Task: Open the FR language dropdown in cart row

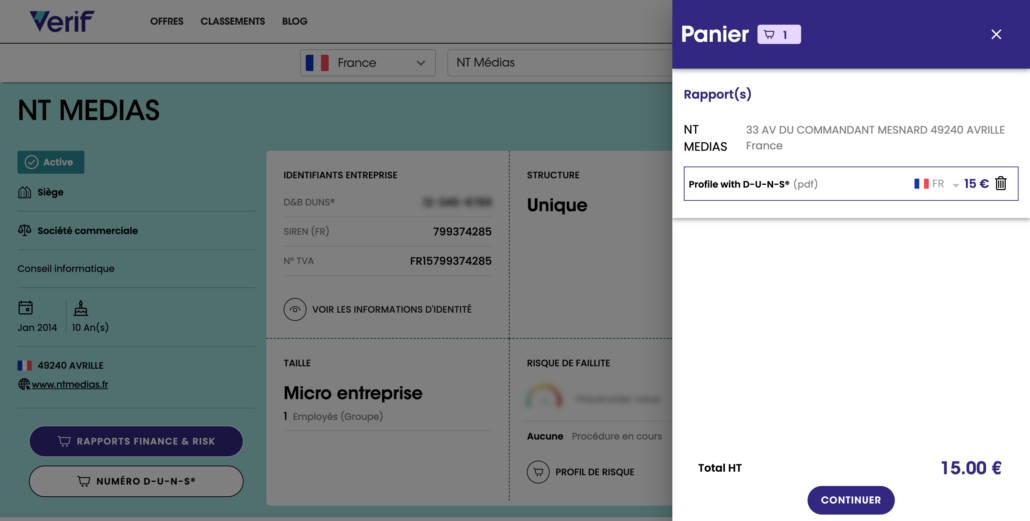Action: point(937,184)
